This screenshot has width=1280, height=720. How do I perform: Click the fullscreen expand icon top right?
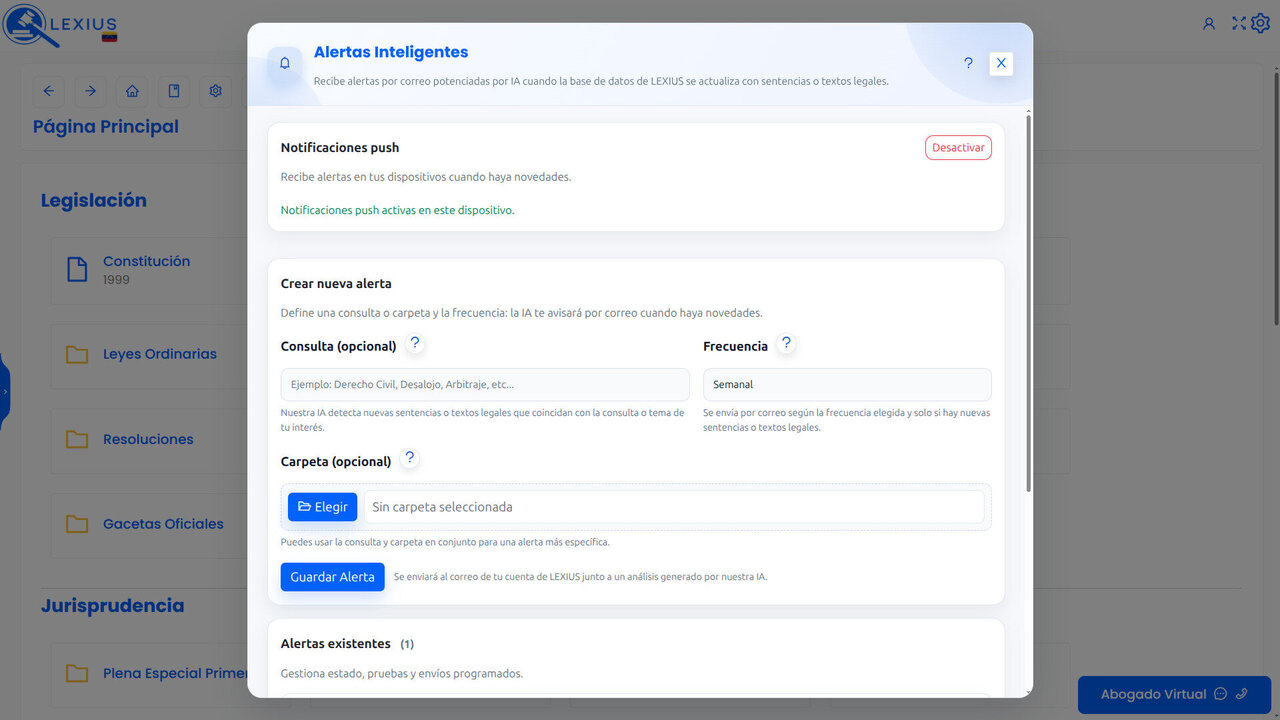coord(1238,23)
